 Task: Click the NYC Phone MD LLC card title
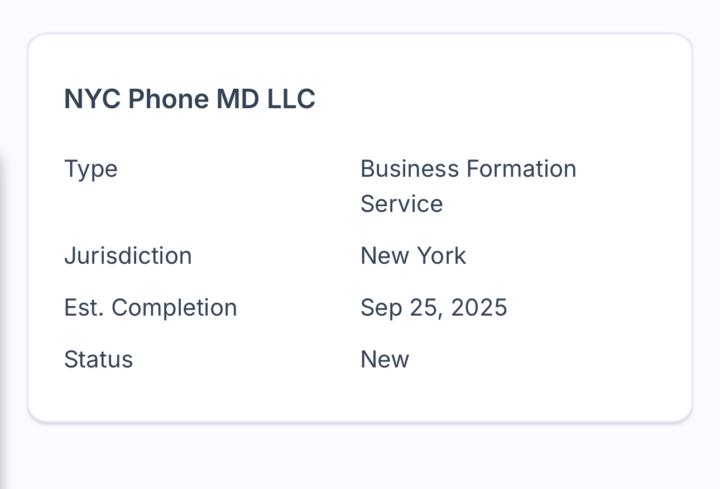tap(189, 99)
